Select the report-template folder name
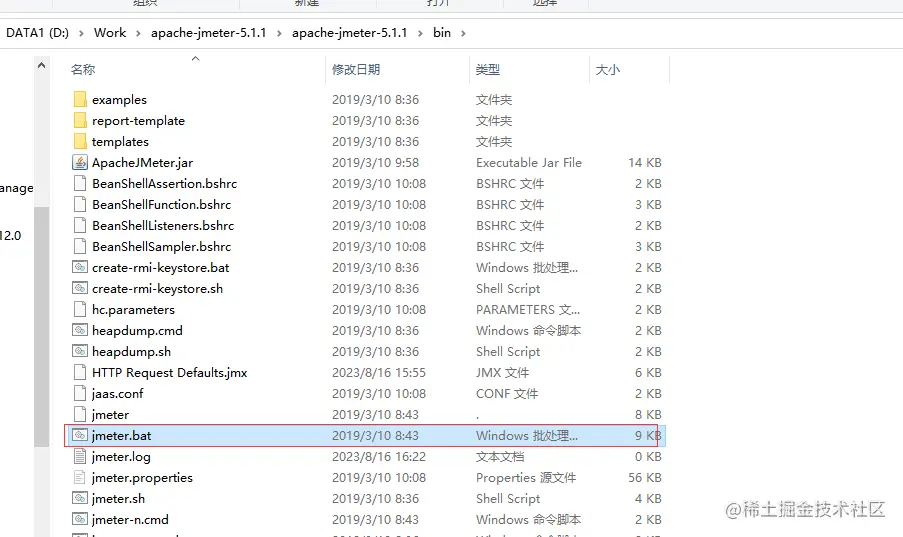 [x=138, y=121]
